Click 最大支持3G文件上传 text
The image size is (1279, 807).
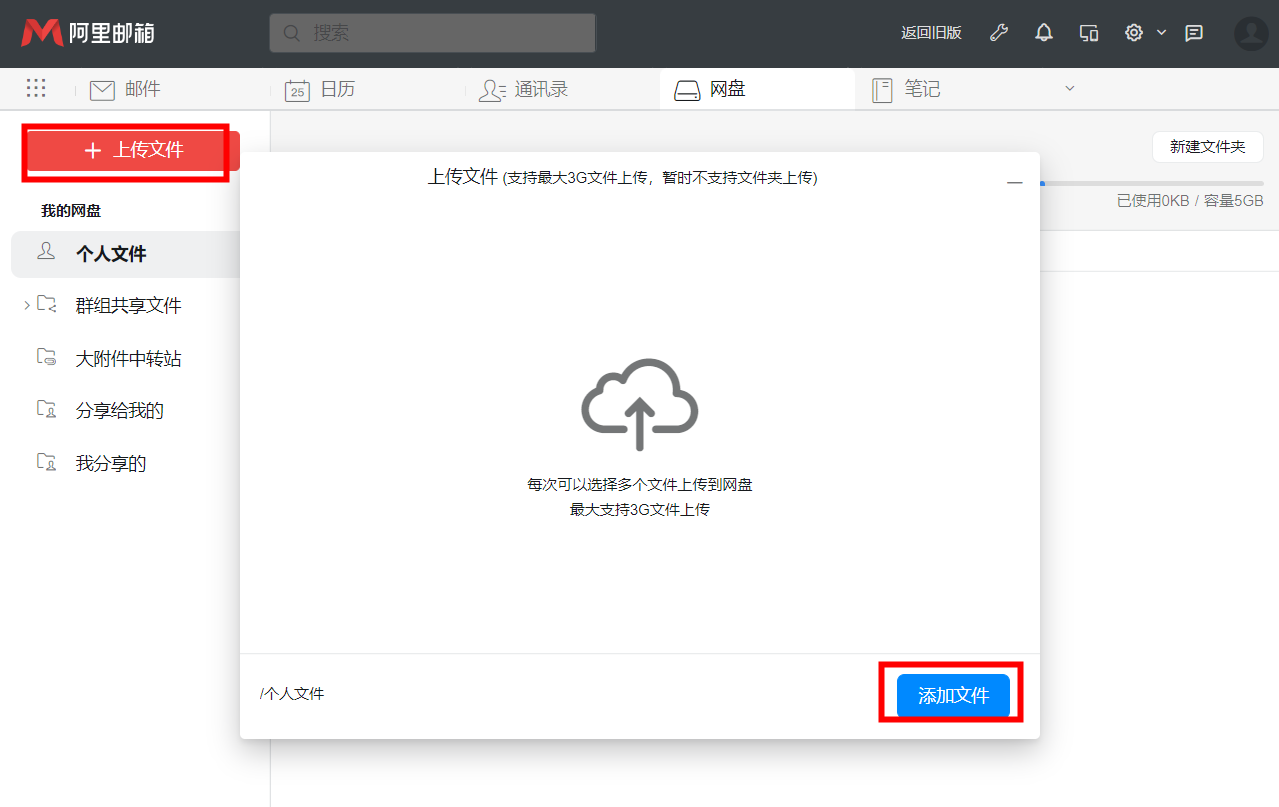pos(640,509)
